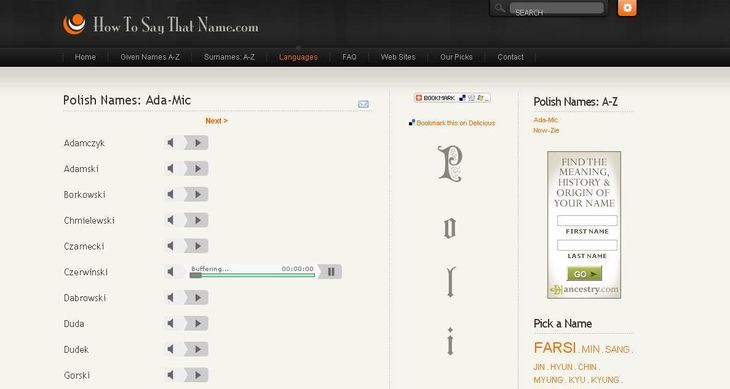Click the email envelope icon
Image resolution: width=730 pixels, height=389 pixels.
[363, 104]
